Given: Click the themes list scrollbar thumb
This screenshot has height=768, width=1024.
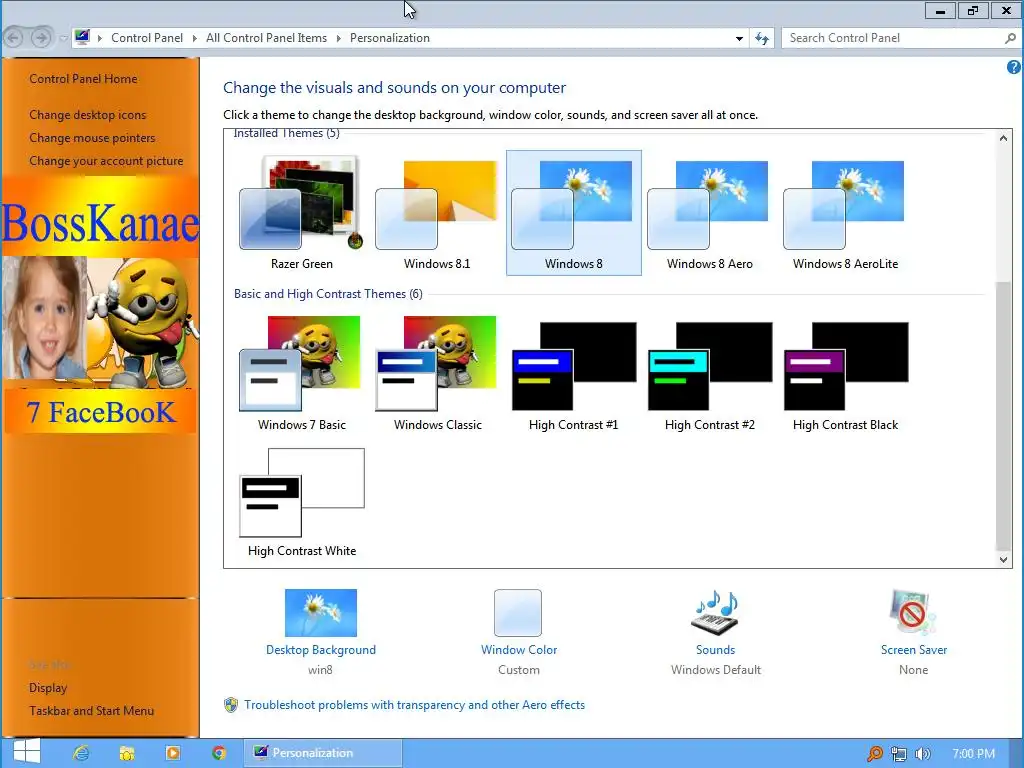Looking at the screenshot, I should tap(1003, 415).
